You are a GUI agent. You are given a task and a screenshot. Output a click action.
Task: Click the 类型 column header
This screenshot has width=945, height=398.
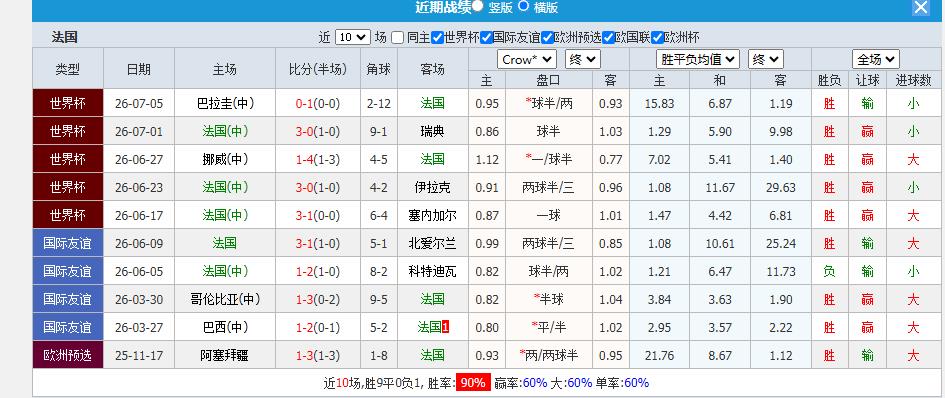68,69
